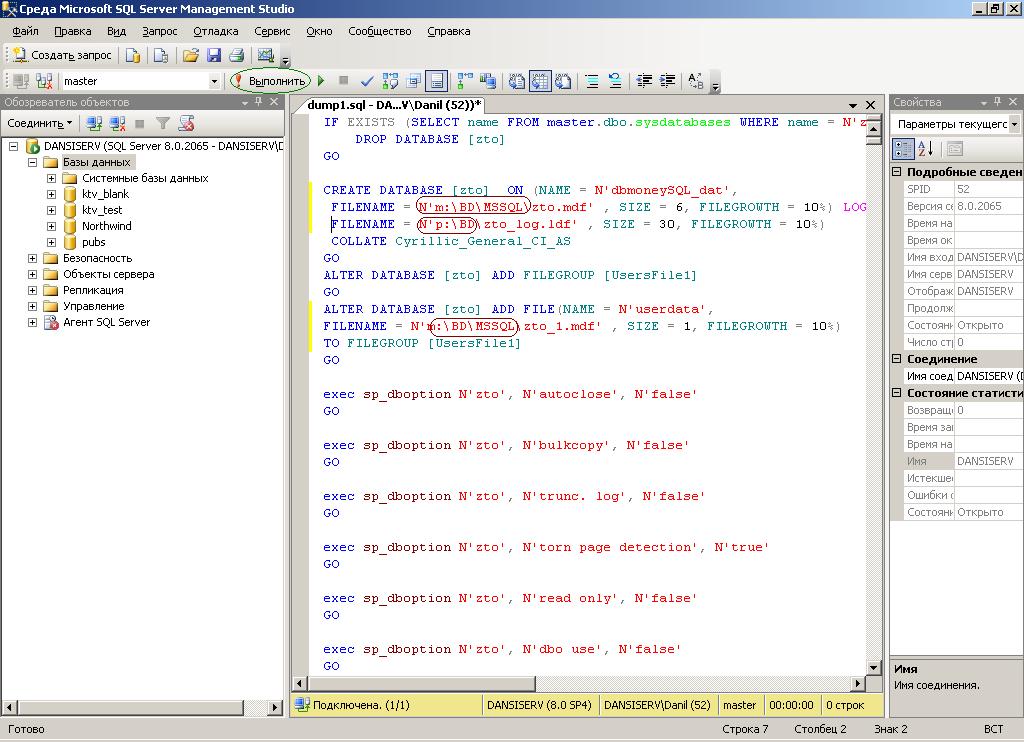Open the file with the folder icon
The image size is (1024, 742).
191,56
